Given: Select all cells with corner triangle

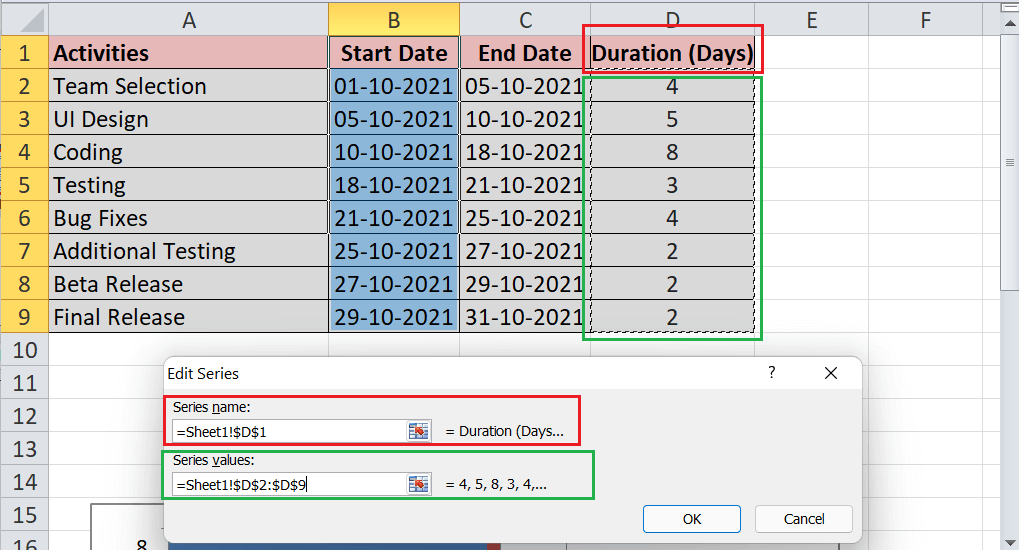Looking at the screenshot, I should (x=25, y=20).
